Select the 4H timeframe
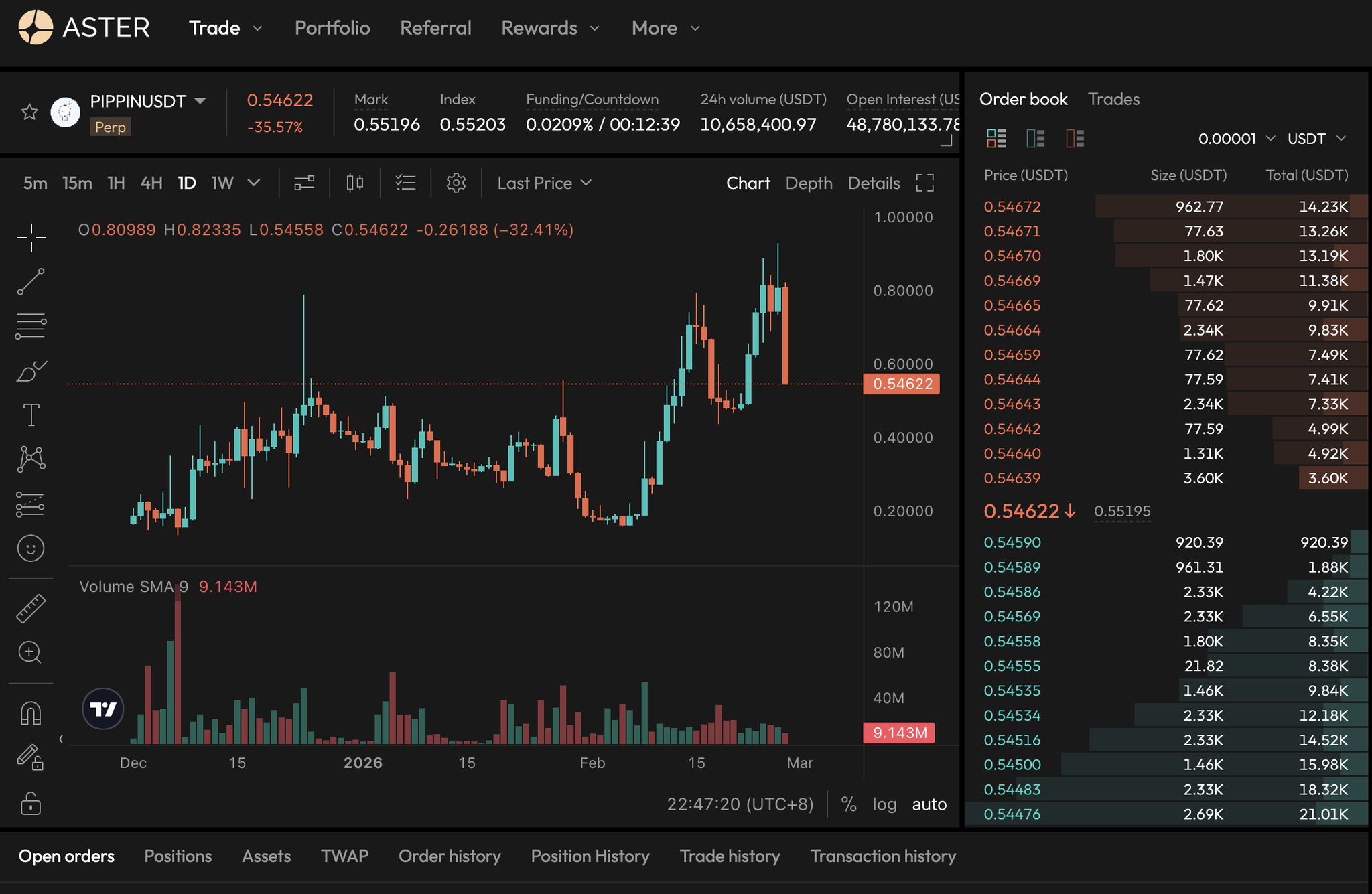Screen dimensions: 1372x894 [151, 183]
